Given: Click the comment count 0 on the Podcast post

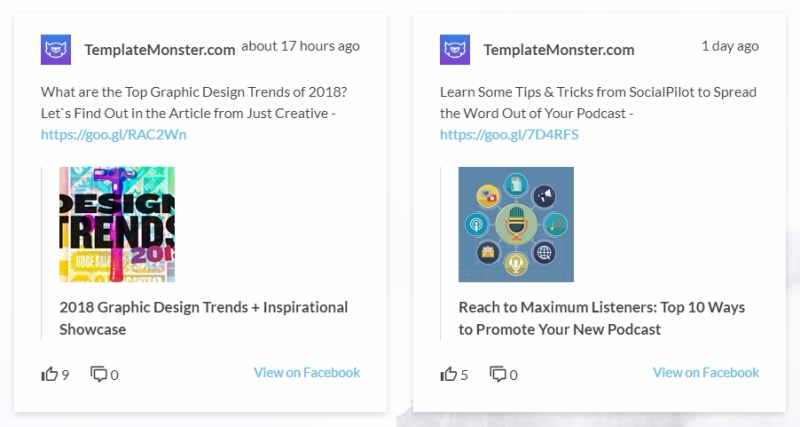Looking at the screenshot, I should point(513,375).
